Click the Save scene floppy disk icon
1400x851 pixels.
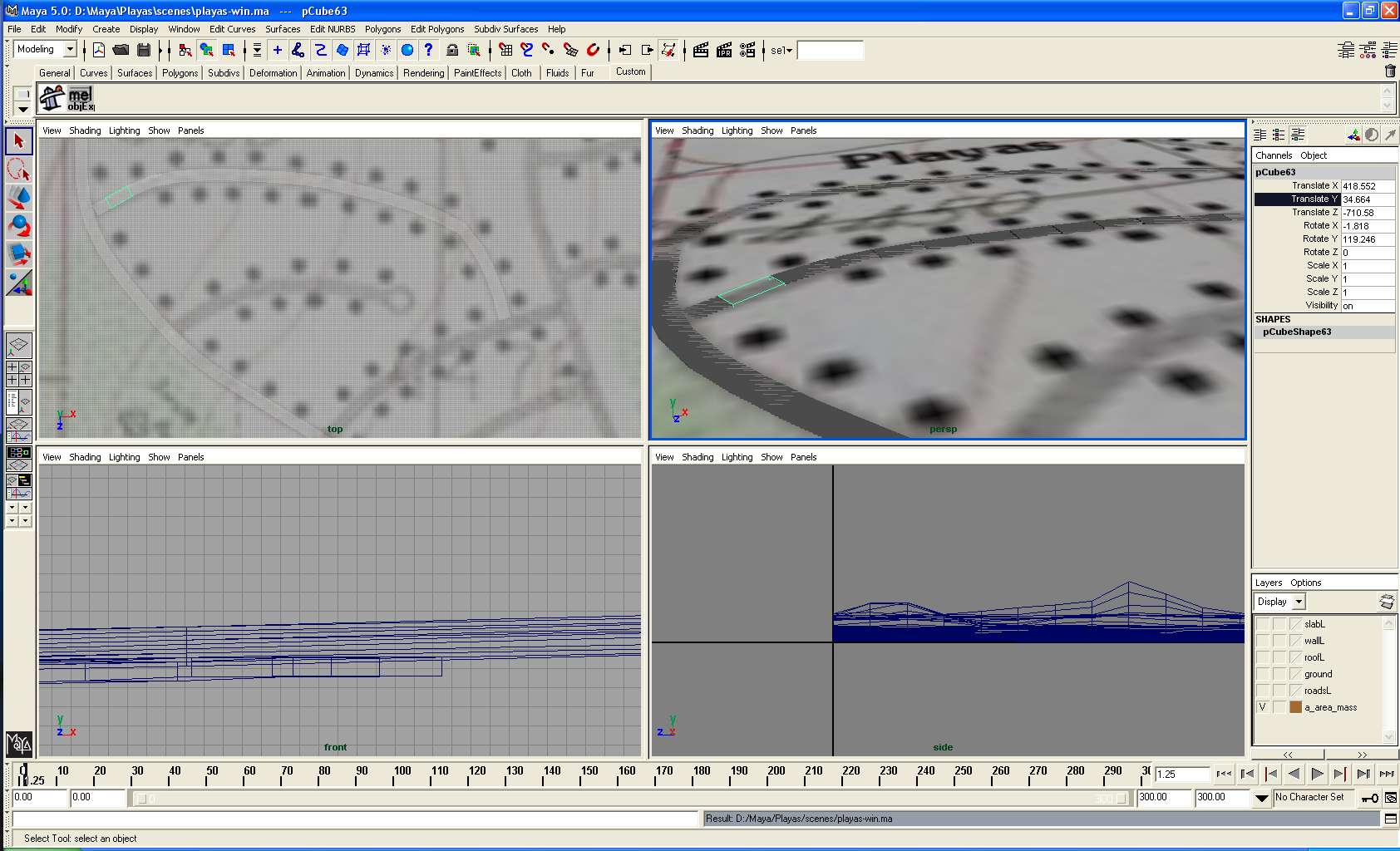click(144, 50)
